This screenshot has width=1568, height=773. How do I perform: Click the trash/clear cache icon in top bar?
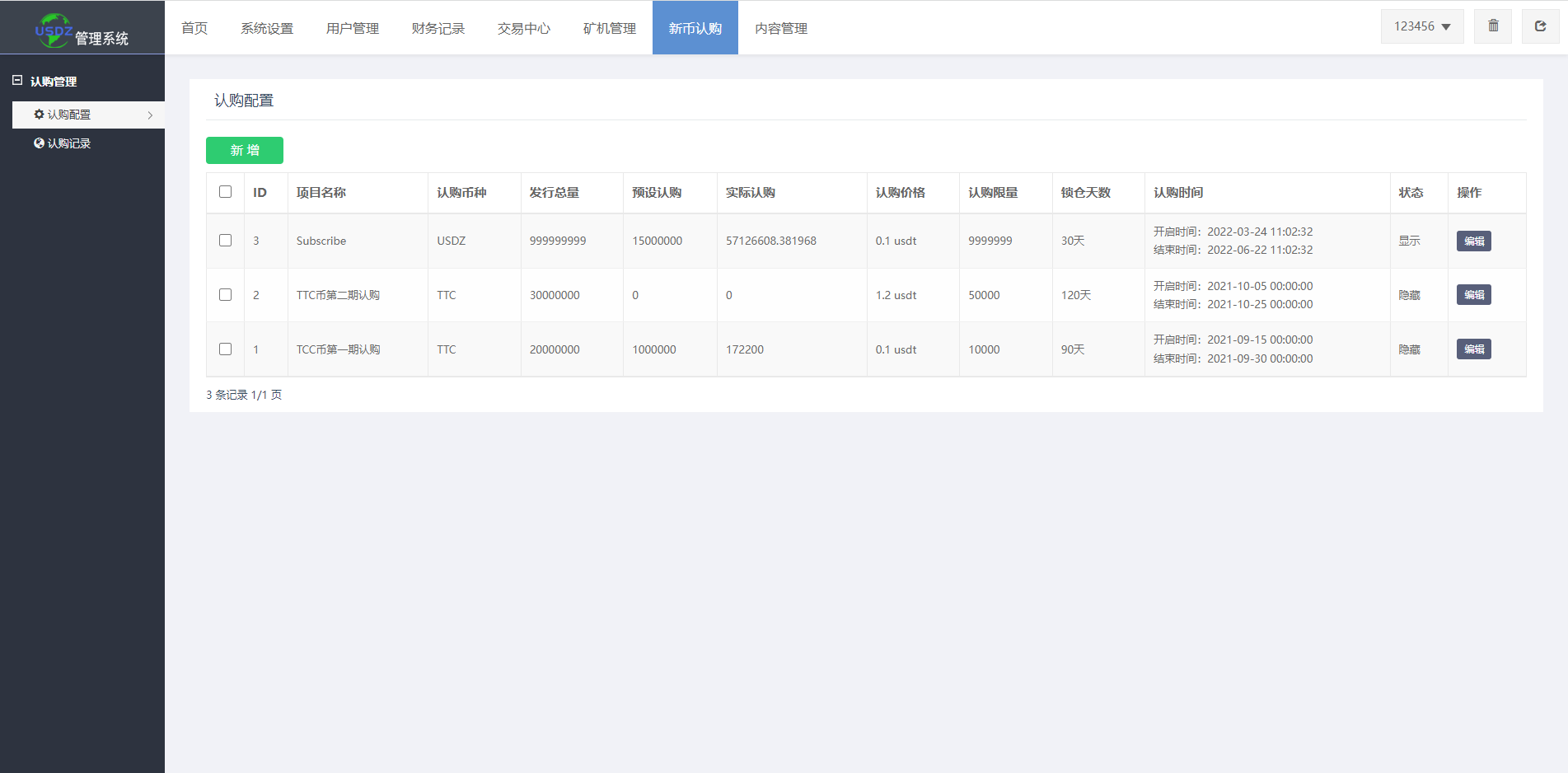click(x=1492, y=26)
